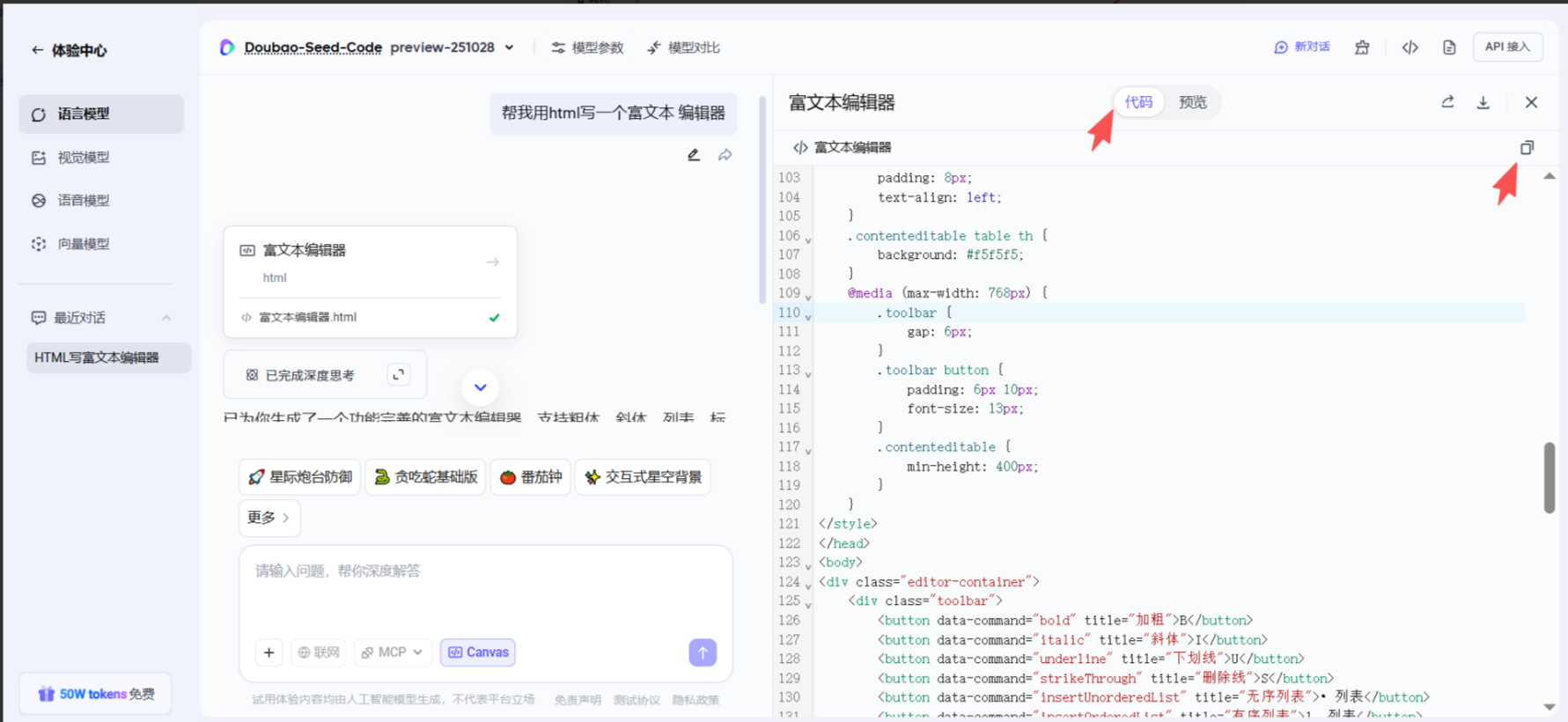
Task: Open the 测试协议 link
Action: coord(637,700)
